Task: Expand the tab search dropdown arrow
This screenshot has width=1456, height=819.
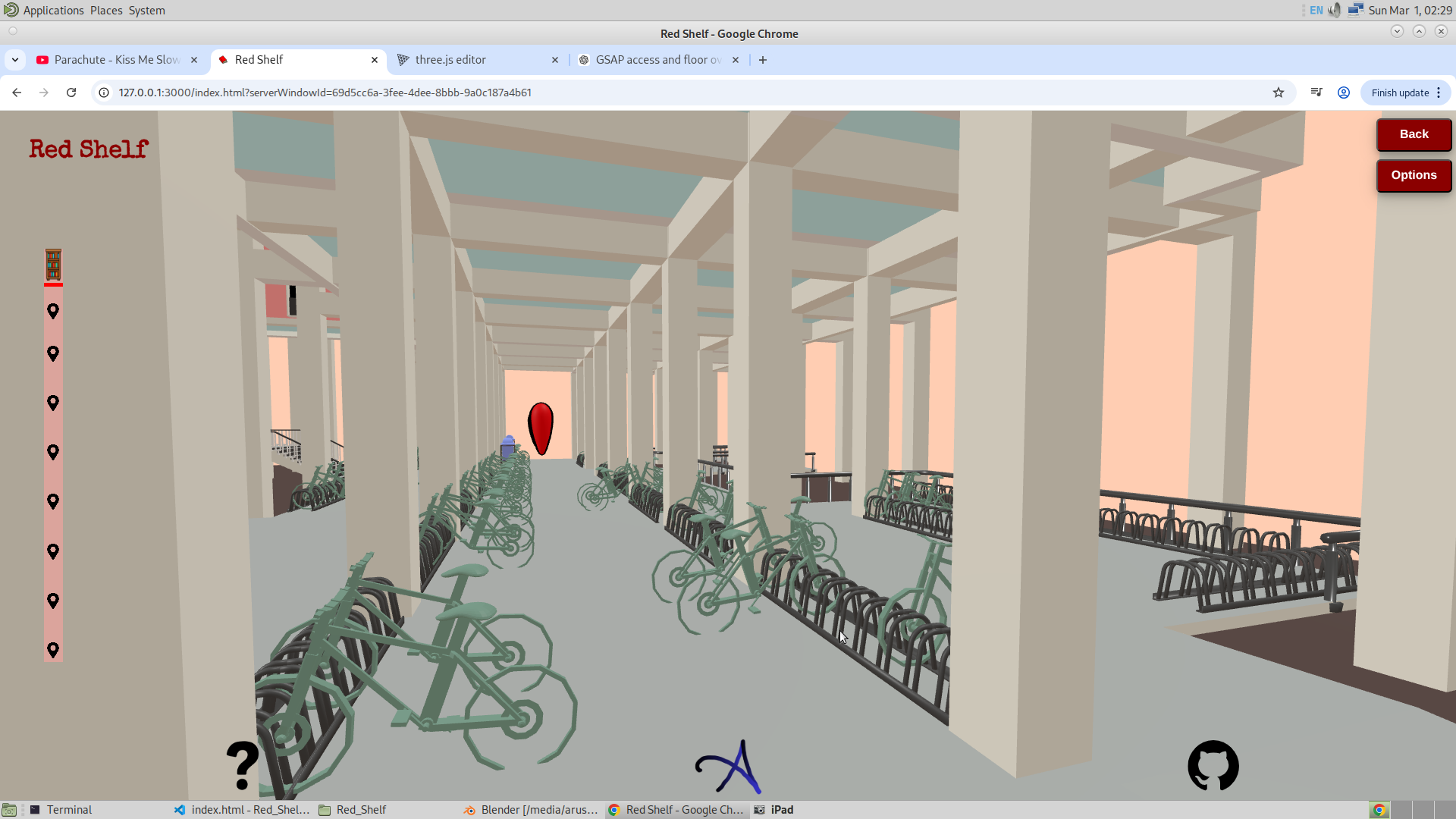Action: tap(15, 60)
